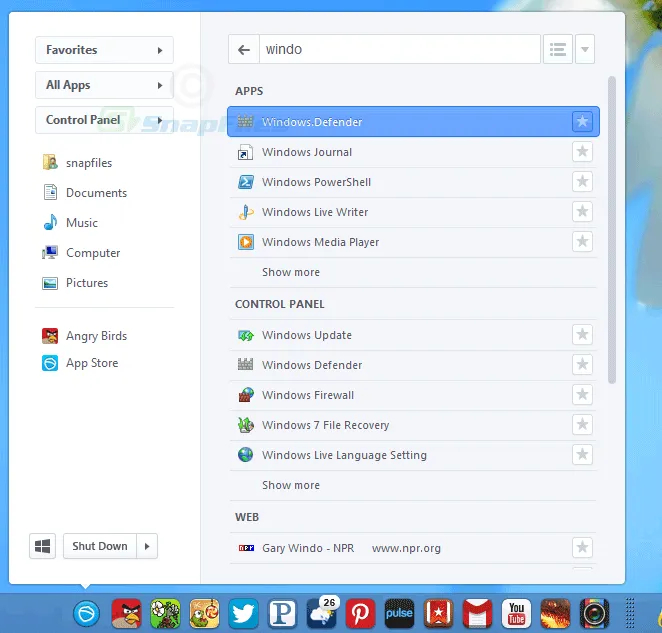The image size is (662, 633).
Task: Open the Pulse news dock icon
Action: [x=399, y=613]
